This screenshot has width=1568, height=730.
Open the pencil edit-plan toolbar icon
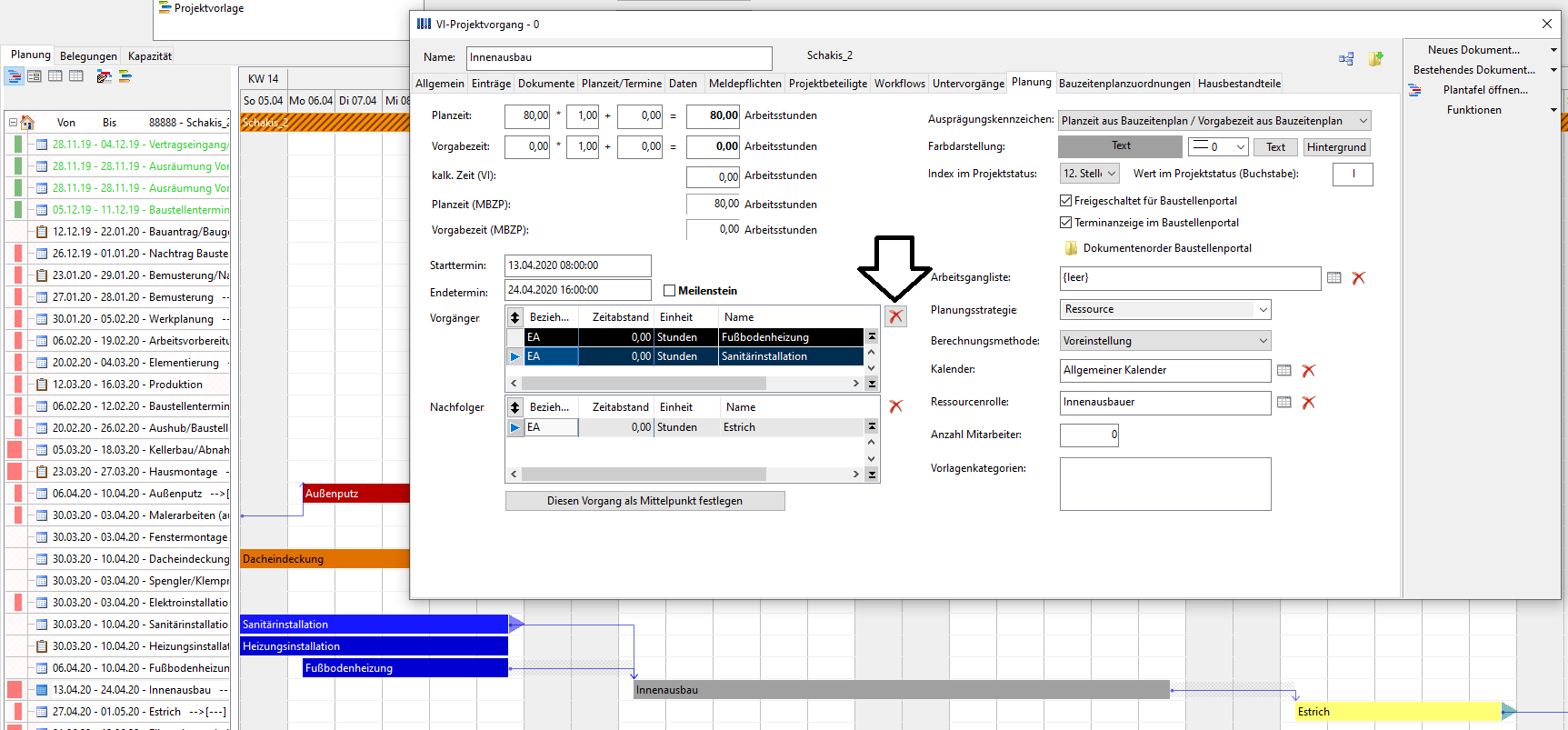pos(104,76)
